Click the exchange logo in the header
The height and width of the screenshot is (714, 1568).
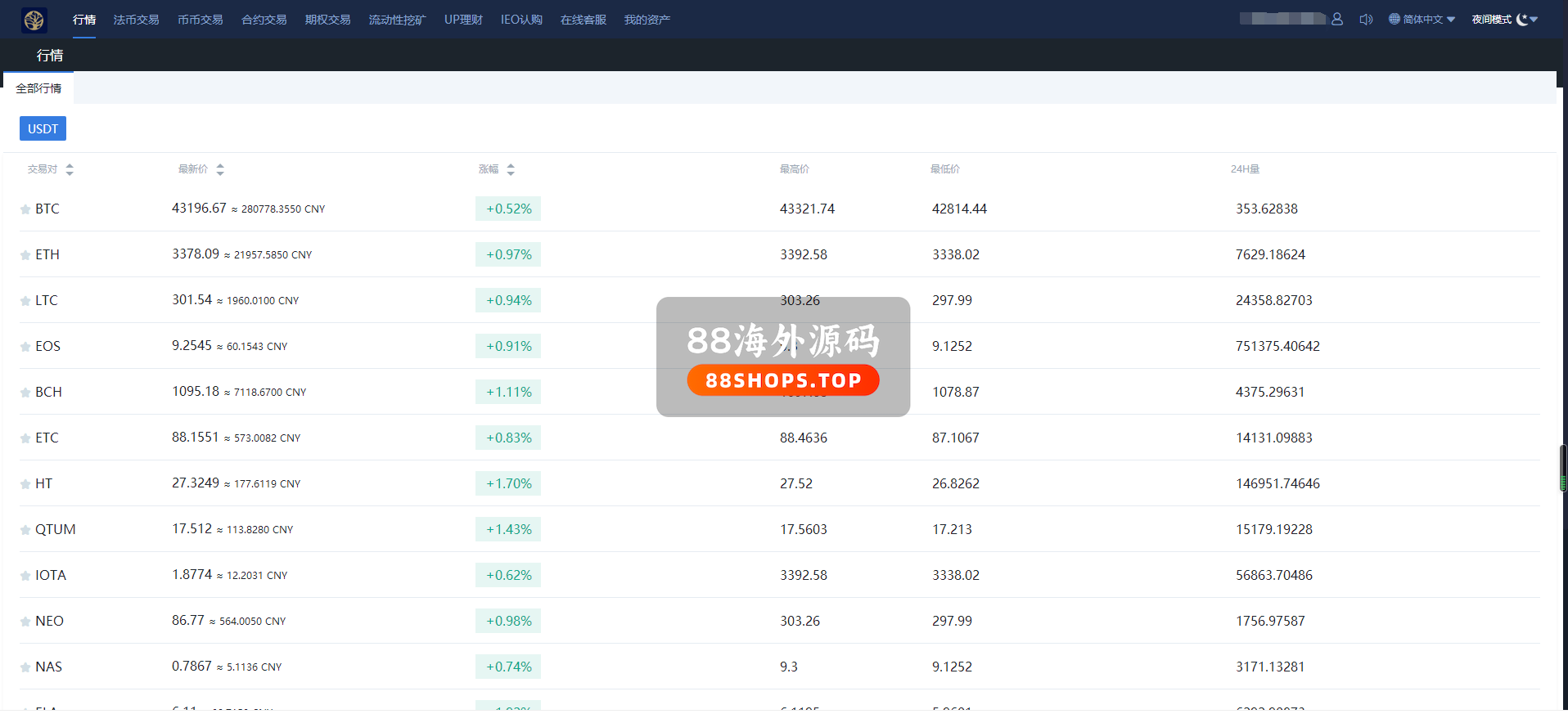click(34, 20)
